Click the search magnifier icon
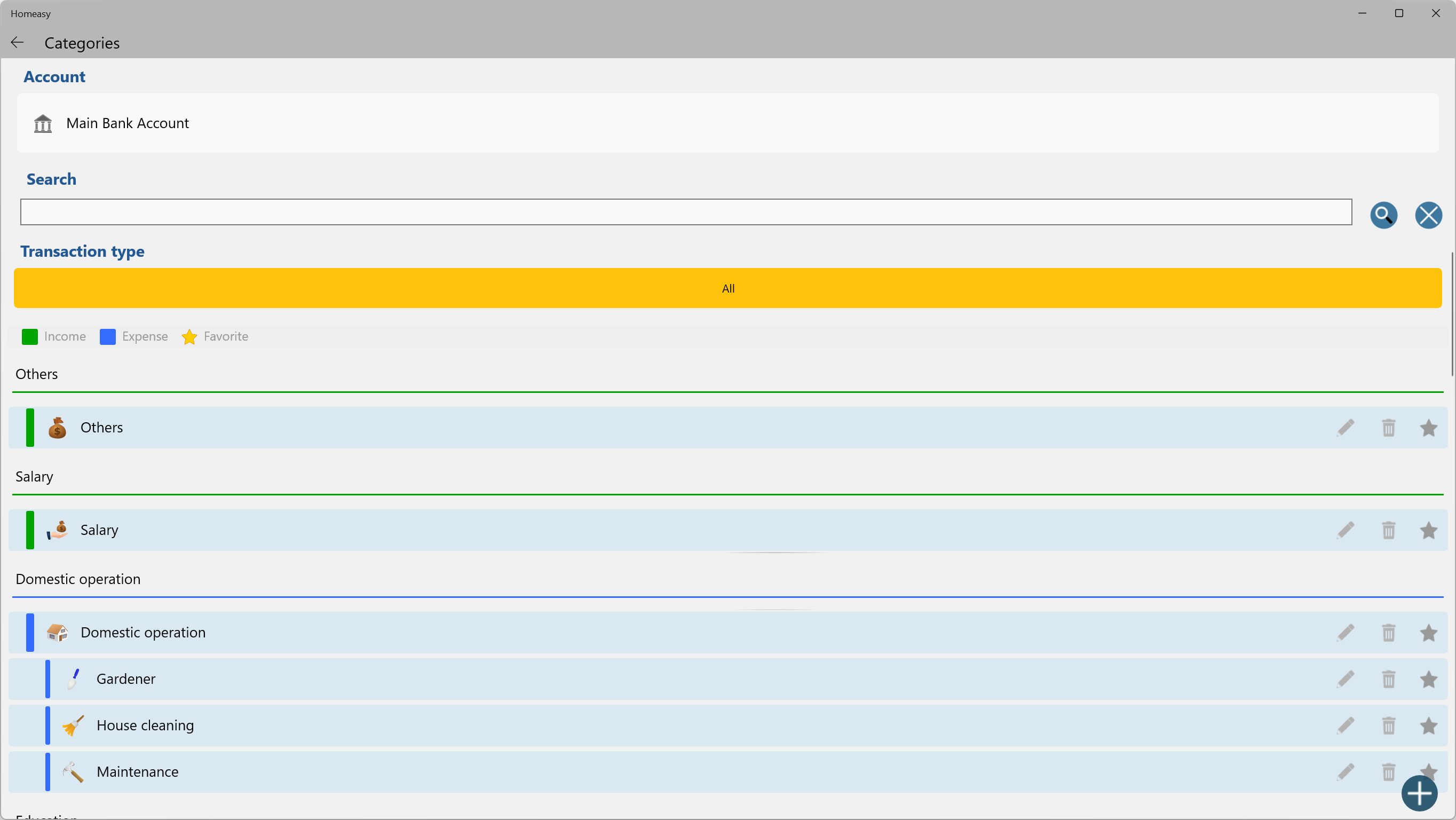Screen dimensions: 1456x820 click(x=1384, y=214)
